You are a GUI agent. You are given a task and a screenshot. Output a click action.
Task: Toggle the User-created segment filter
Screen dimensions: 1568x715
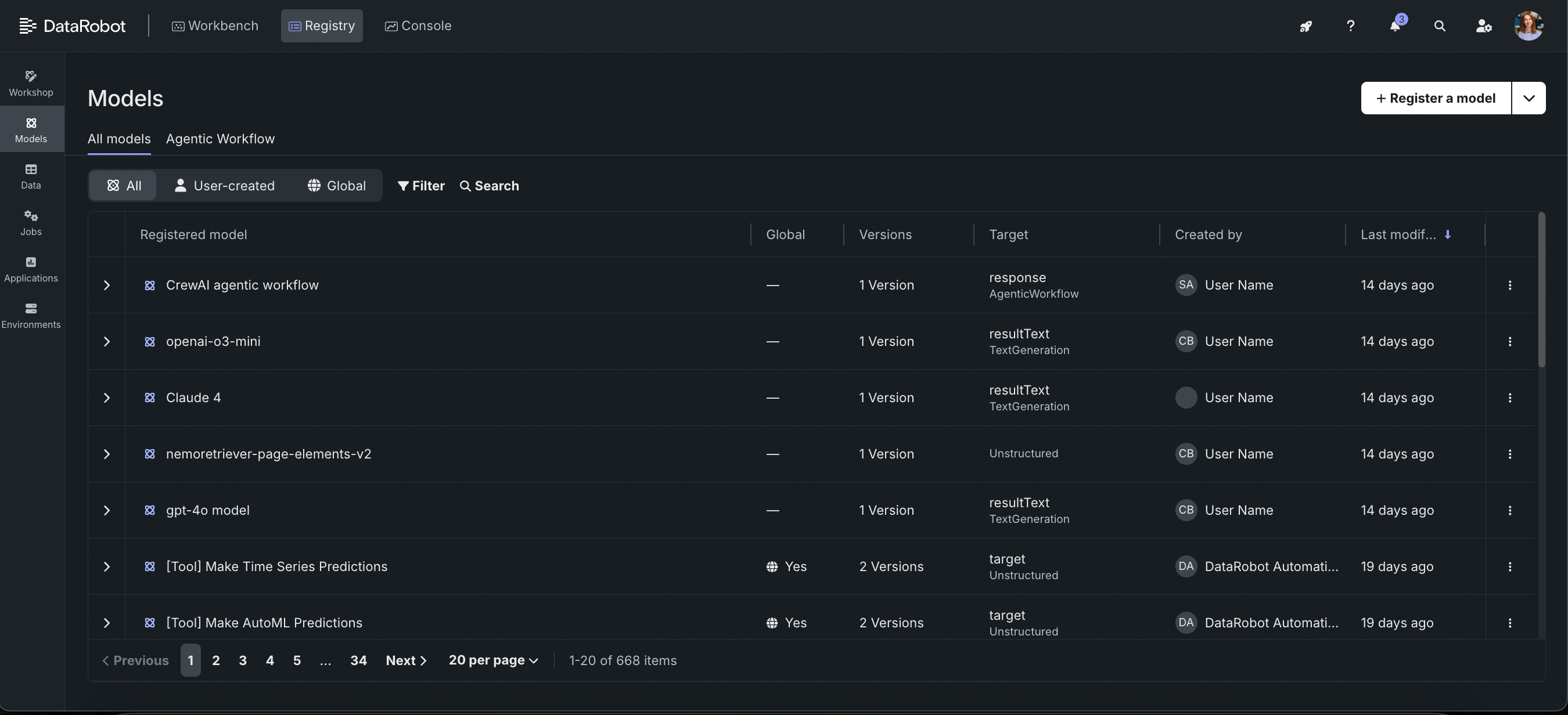click(x=224, y=186)
